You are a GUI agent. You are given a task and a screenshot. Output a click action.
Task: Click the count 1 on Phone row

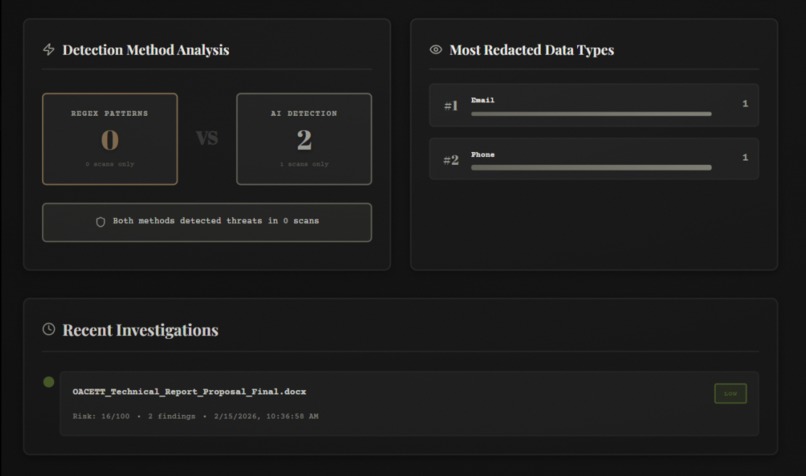coord(745,158)
